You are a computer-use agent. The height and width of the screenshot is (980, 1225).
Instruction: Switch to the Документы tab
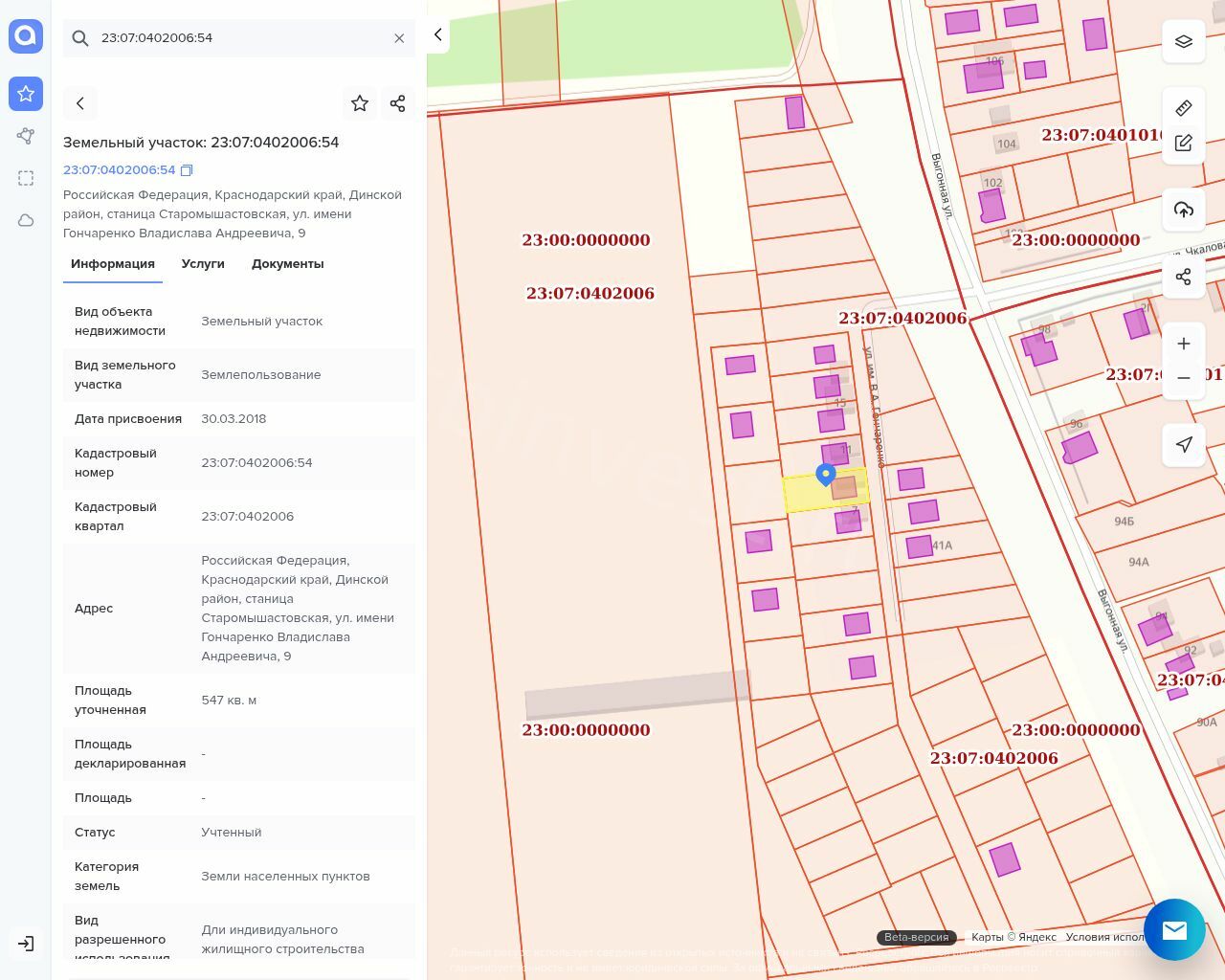[x=287, y=264]
